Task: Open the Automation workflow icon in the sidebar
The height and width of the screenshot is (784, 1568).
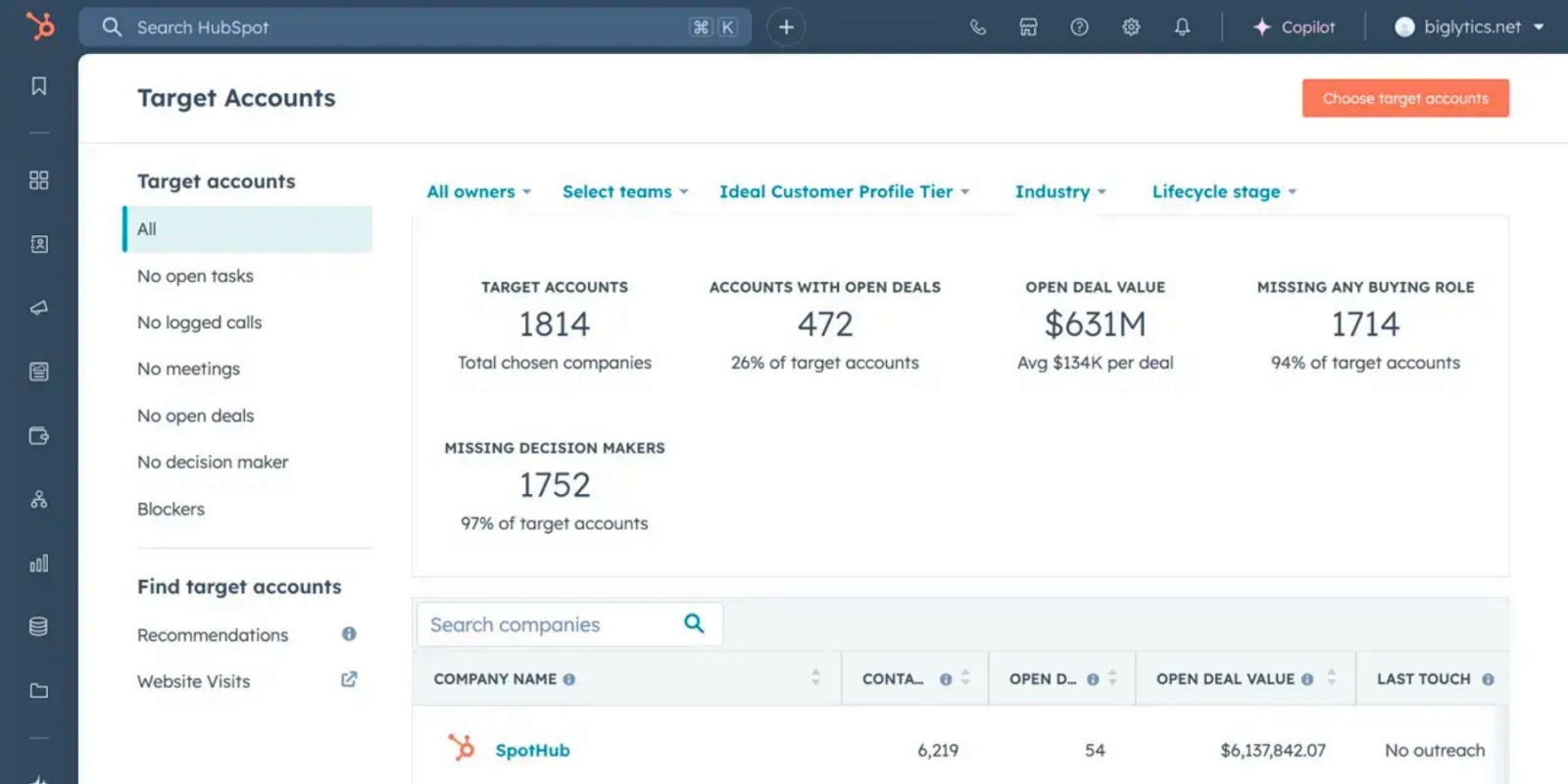Action: (39, 500)
